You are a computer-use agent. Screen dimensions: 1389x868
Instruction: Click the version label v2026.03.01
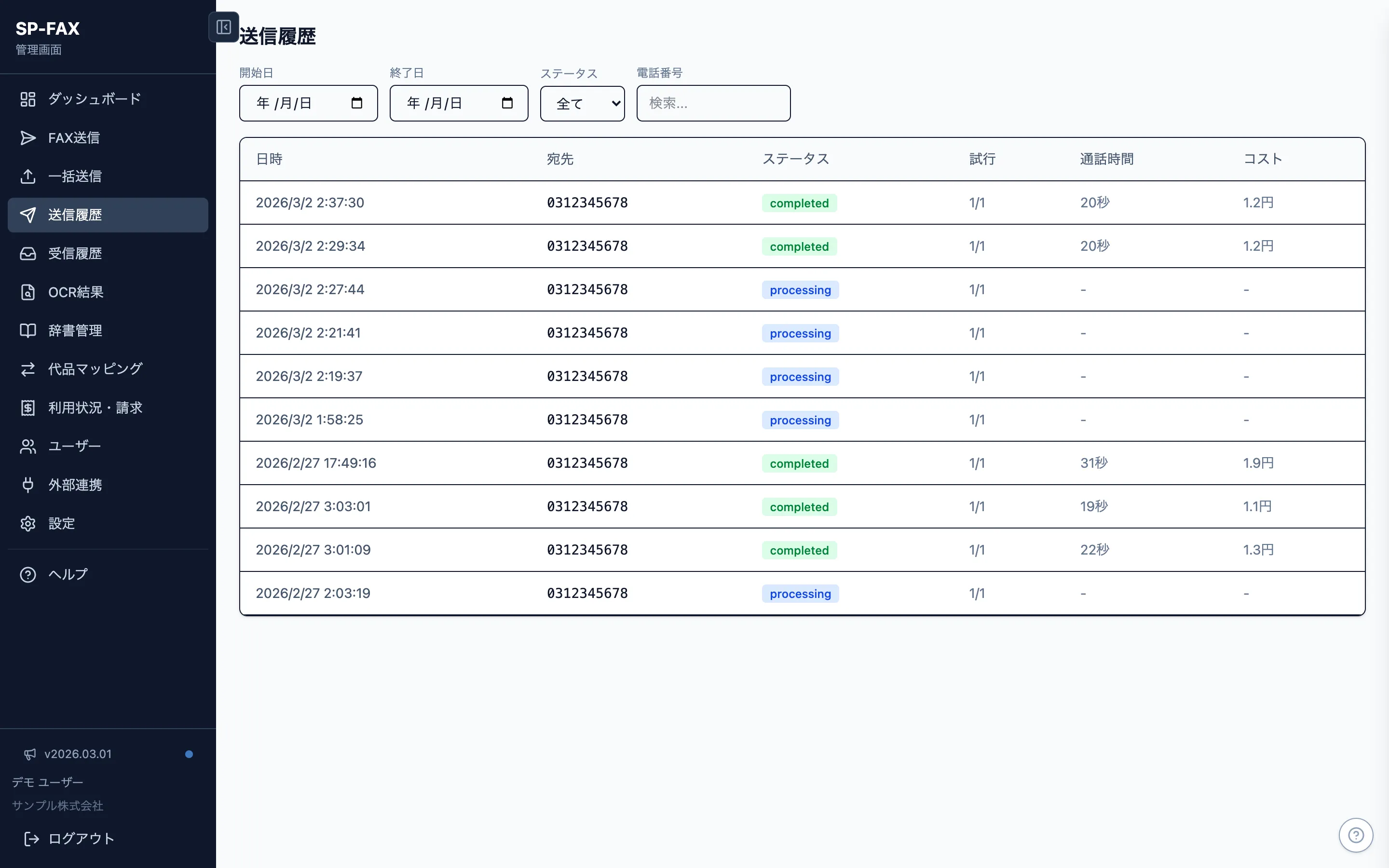[78, 754]
